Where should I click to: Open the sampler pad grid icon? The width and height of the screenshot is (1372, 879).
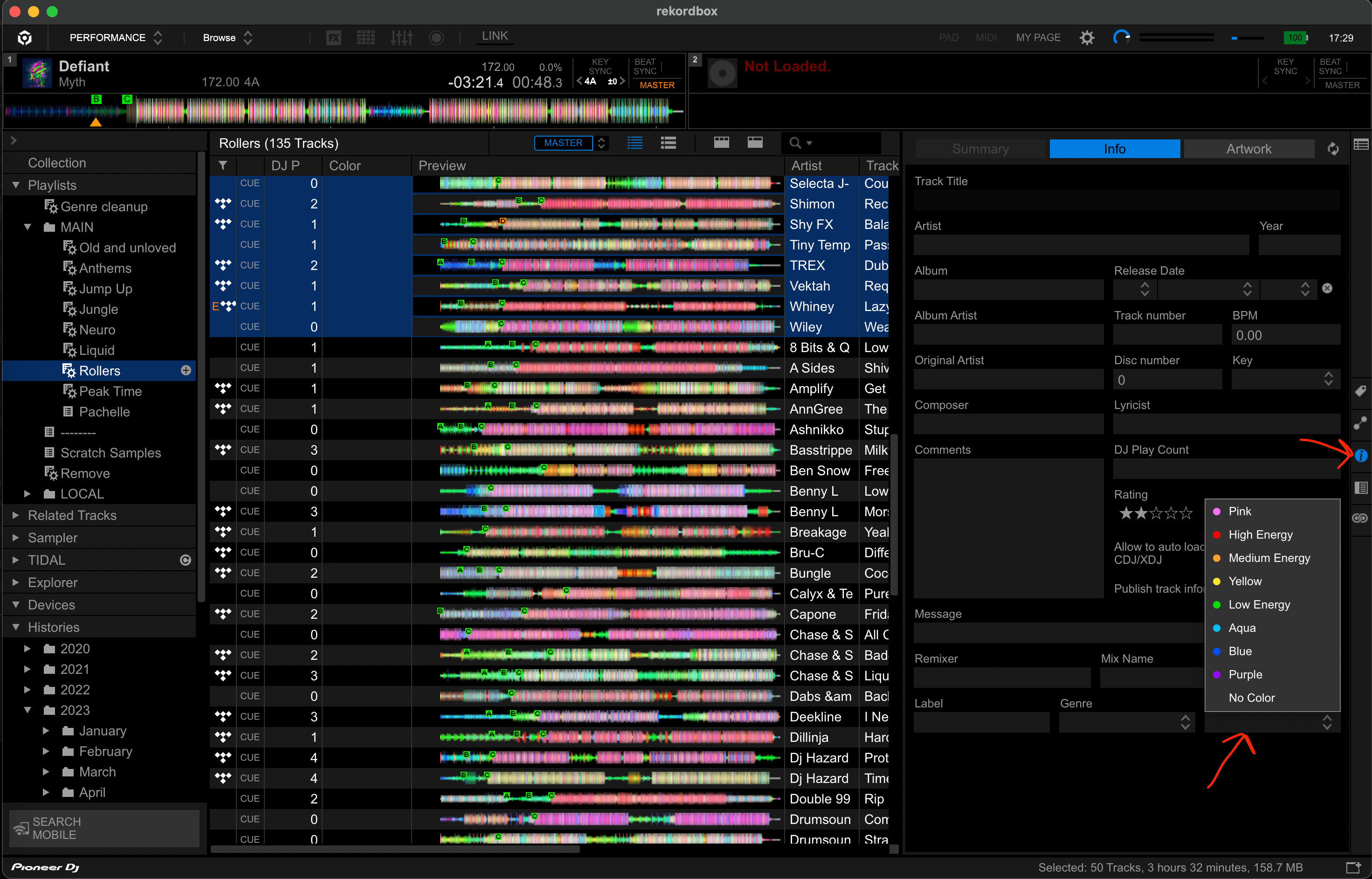tap(365, 38)
